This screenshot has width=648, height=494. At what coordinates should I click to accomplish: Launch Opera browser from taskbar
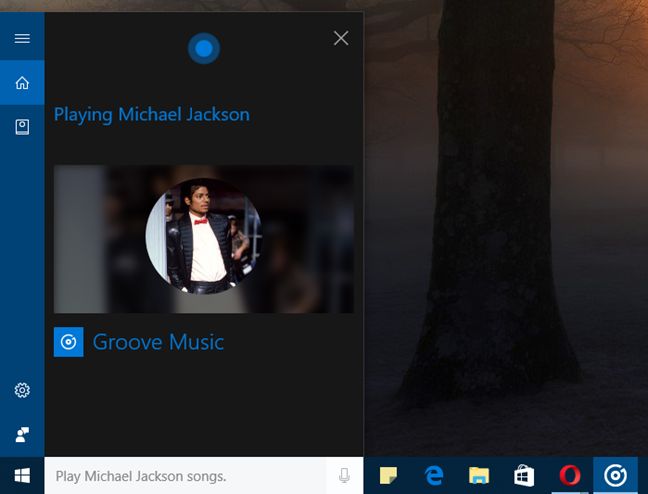(x=569, y=475)
